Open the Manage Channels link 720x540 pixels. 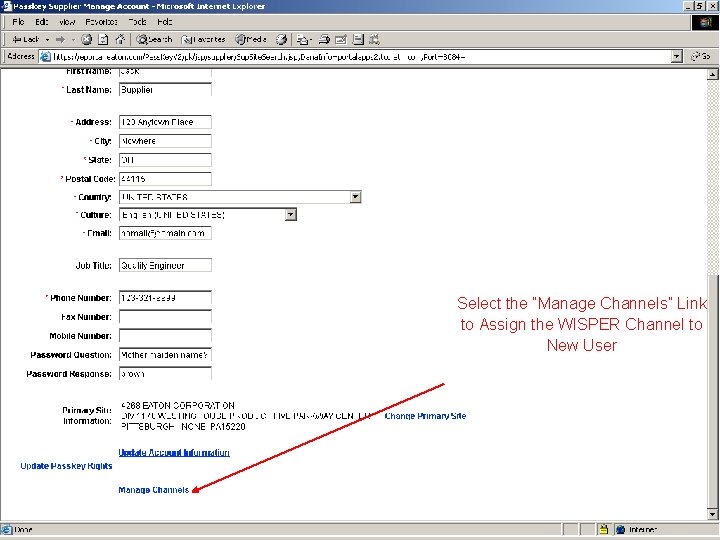(154, 490)
